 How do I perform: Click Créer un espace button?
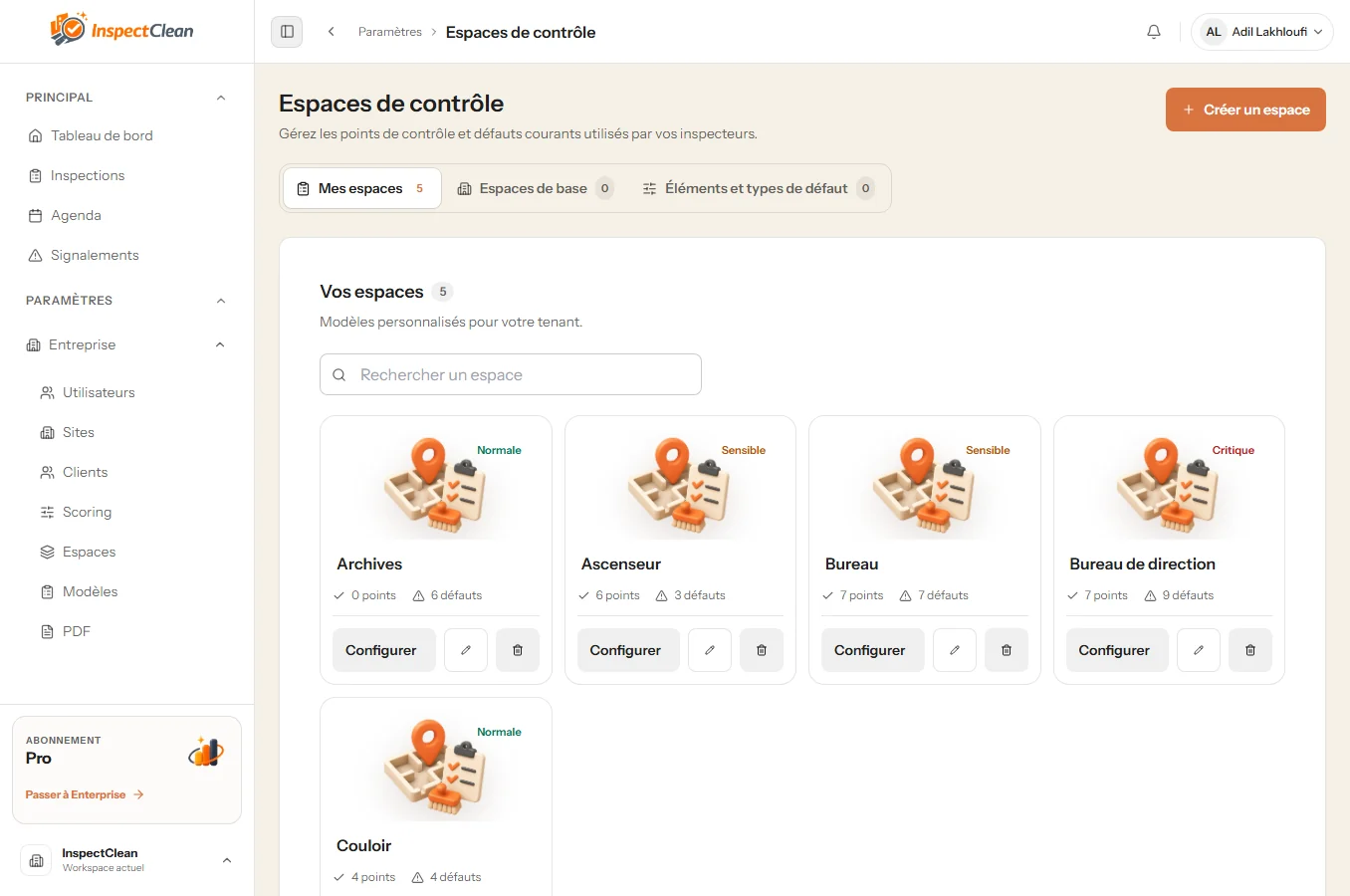click(1245, 110)
